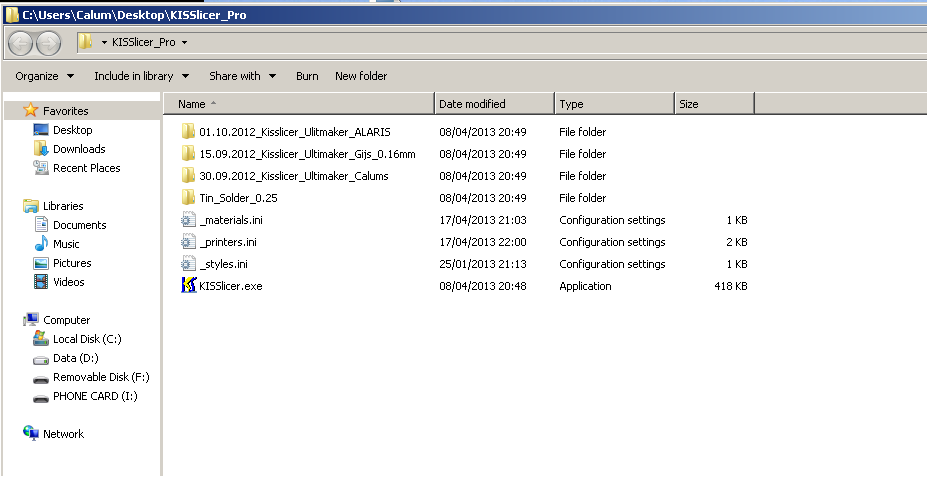This screenshot has width=927, height=501.
Task: Select Pictures label under Libraries
Action: coord(72,263)
